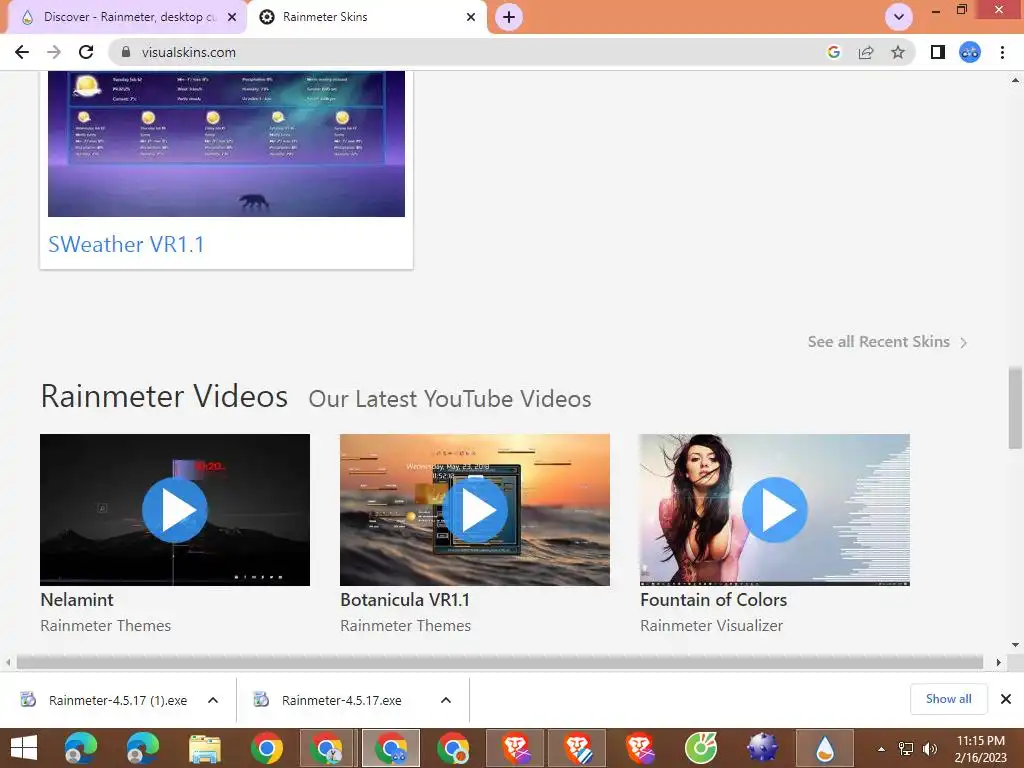Open File Explorer from the taskbar

[x=204, y=748]
